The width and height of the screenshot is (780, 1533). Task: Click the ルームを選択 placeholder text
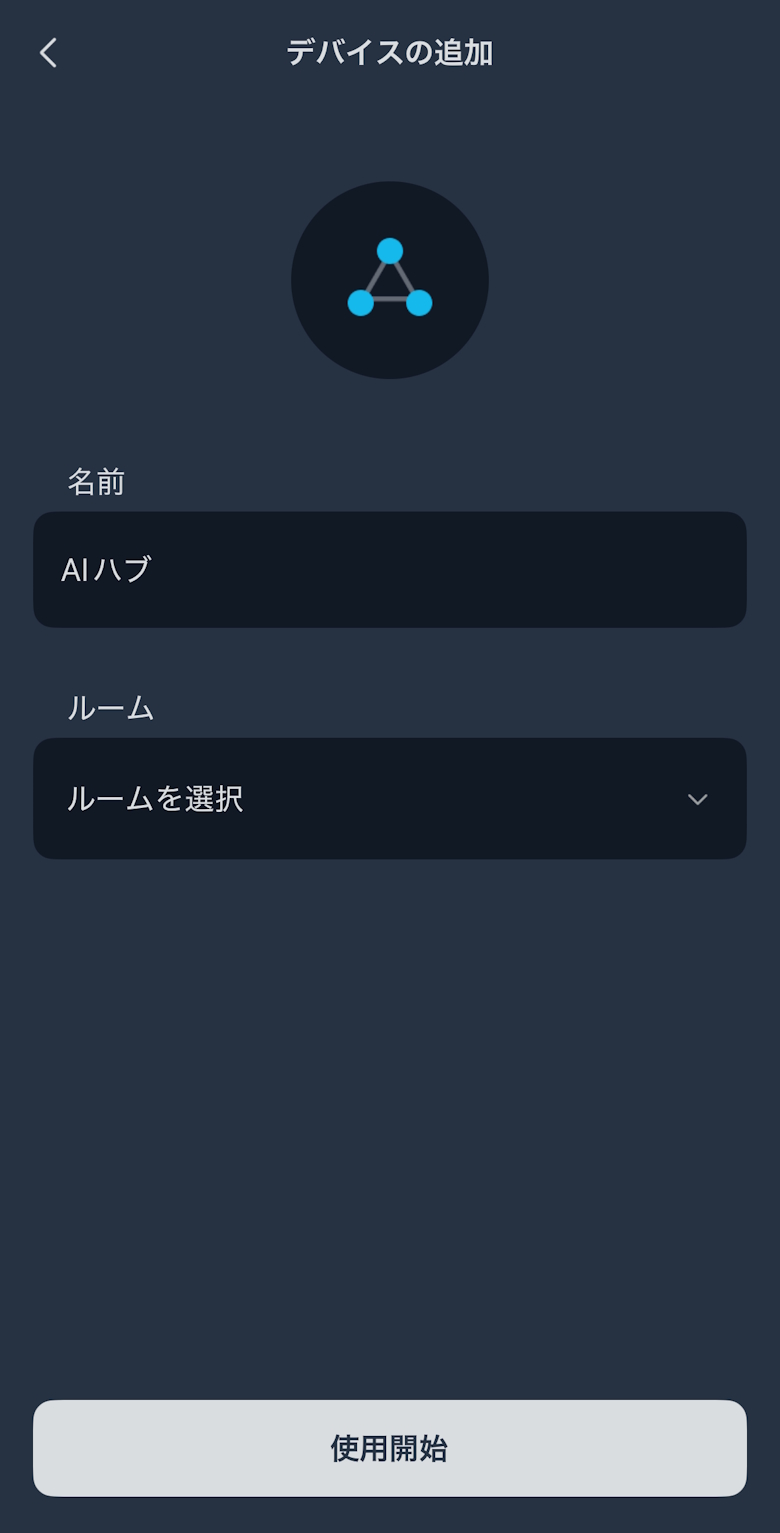pyautogui.click(x=155, y=799)
